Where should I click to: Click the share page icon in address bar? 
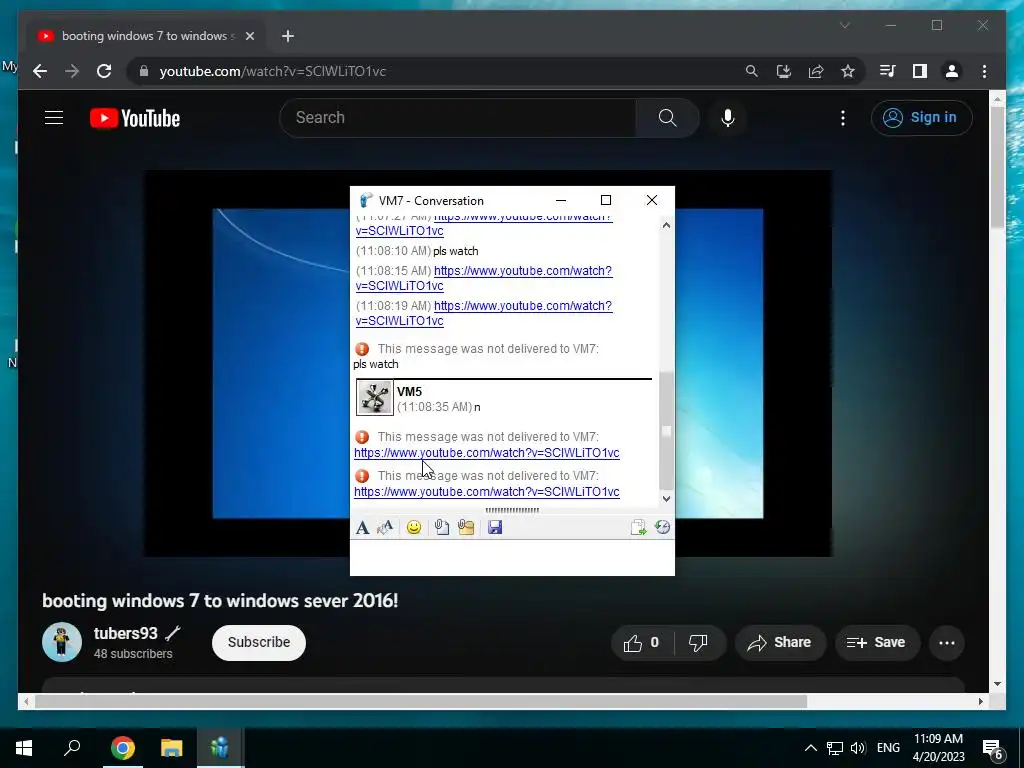(816, 71)
